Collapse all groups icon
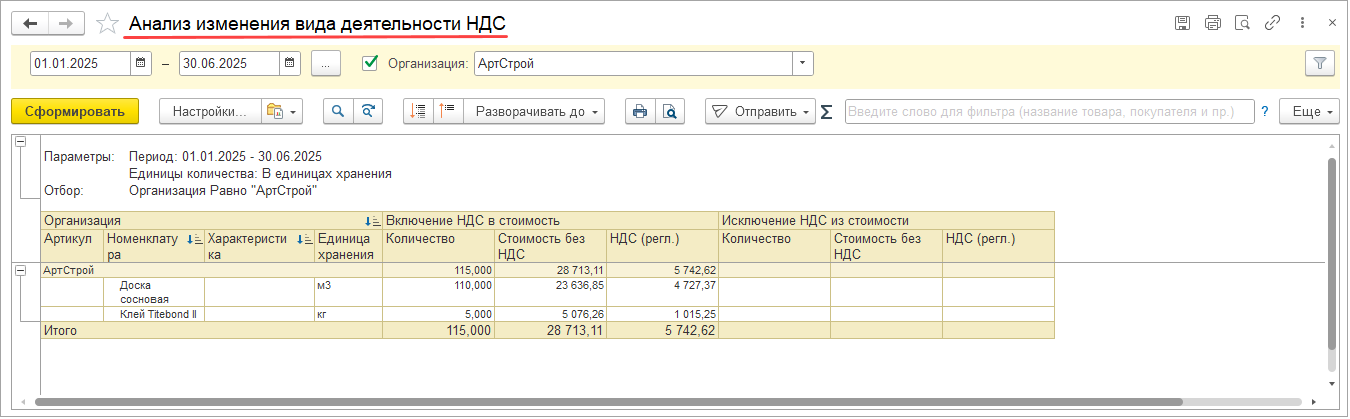The width and height of the screenshot is (1350, 419). (x=418, y=111)
